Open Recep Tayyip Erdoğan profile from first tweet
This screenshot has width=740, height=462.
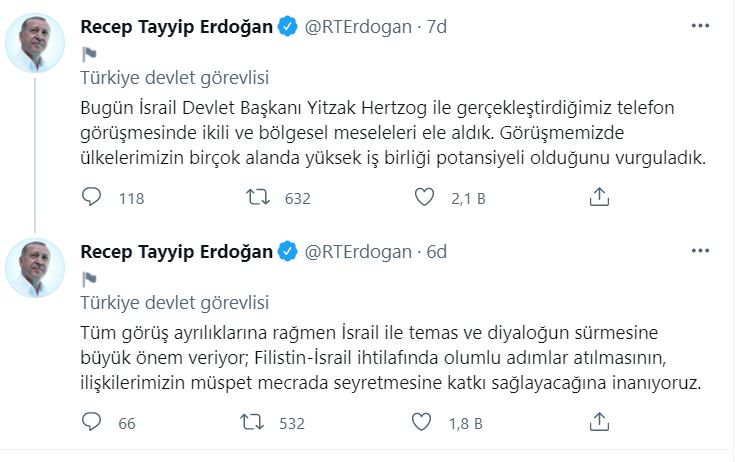(175, 27)
